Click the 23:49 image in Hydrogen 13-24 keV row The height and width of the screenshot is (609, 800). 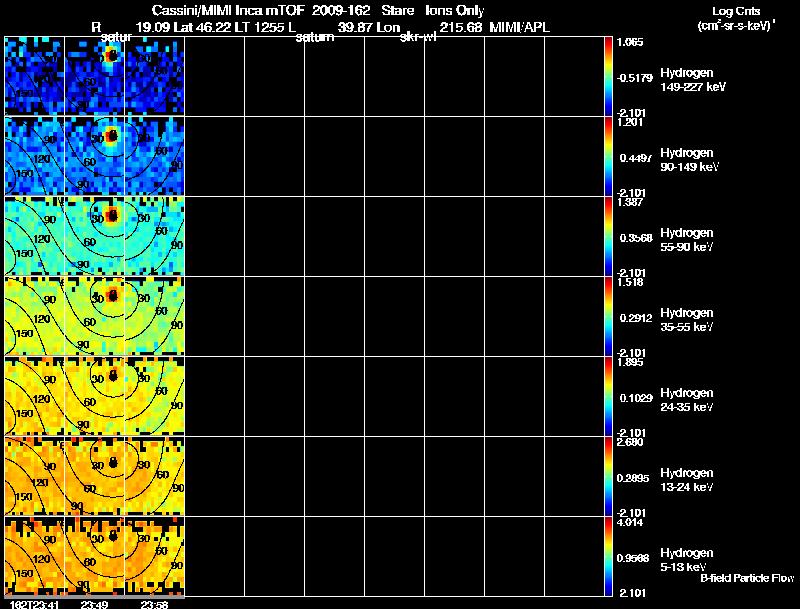click(94, 476)
